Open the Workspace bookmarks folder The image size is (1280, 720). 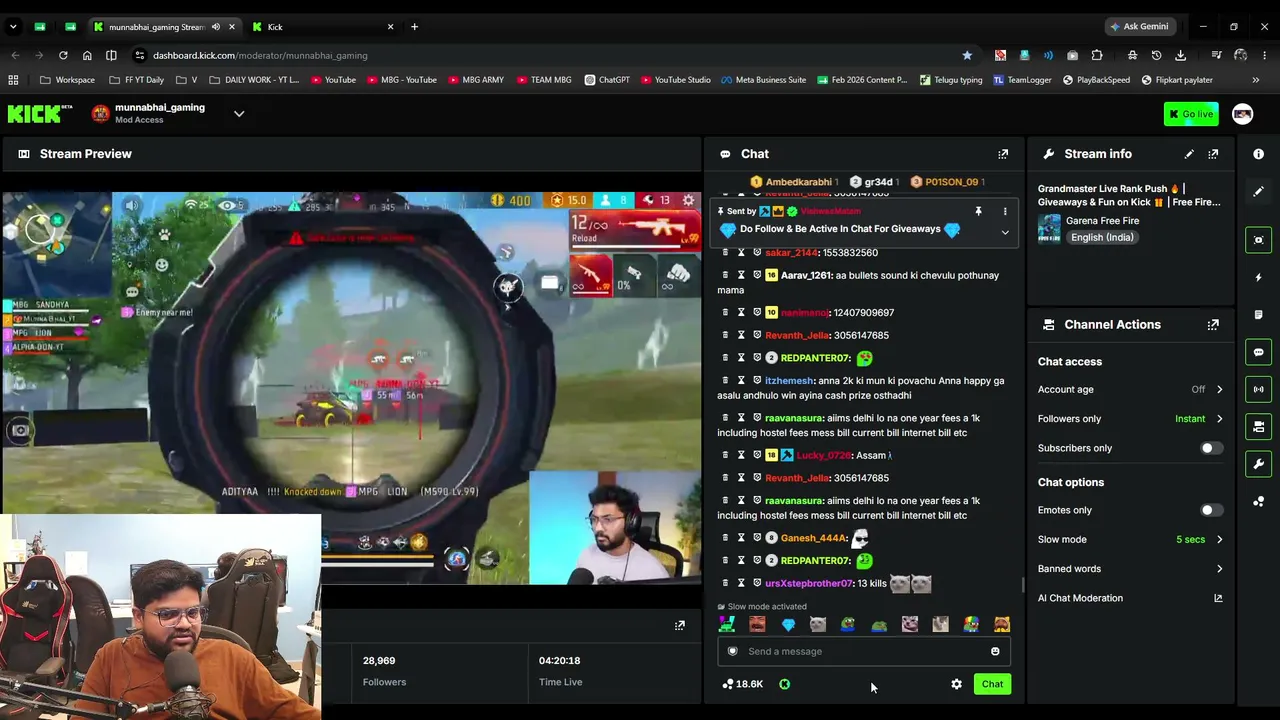point(68,80)
